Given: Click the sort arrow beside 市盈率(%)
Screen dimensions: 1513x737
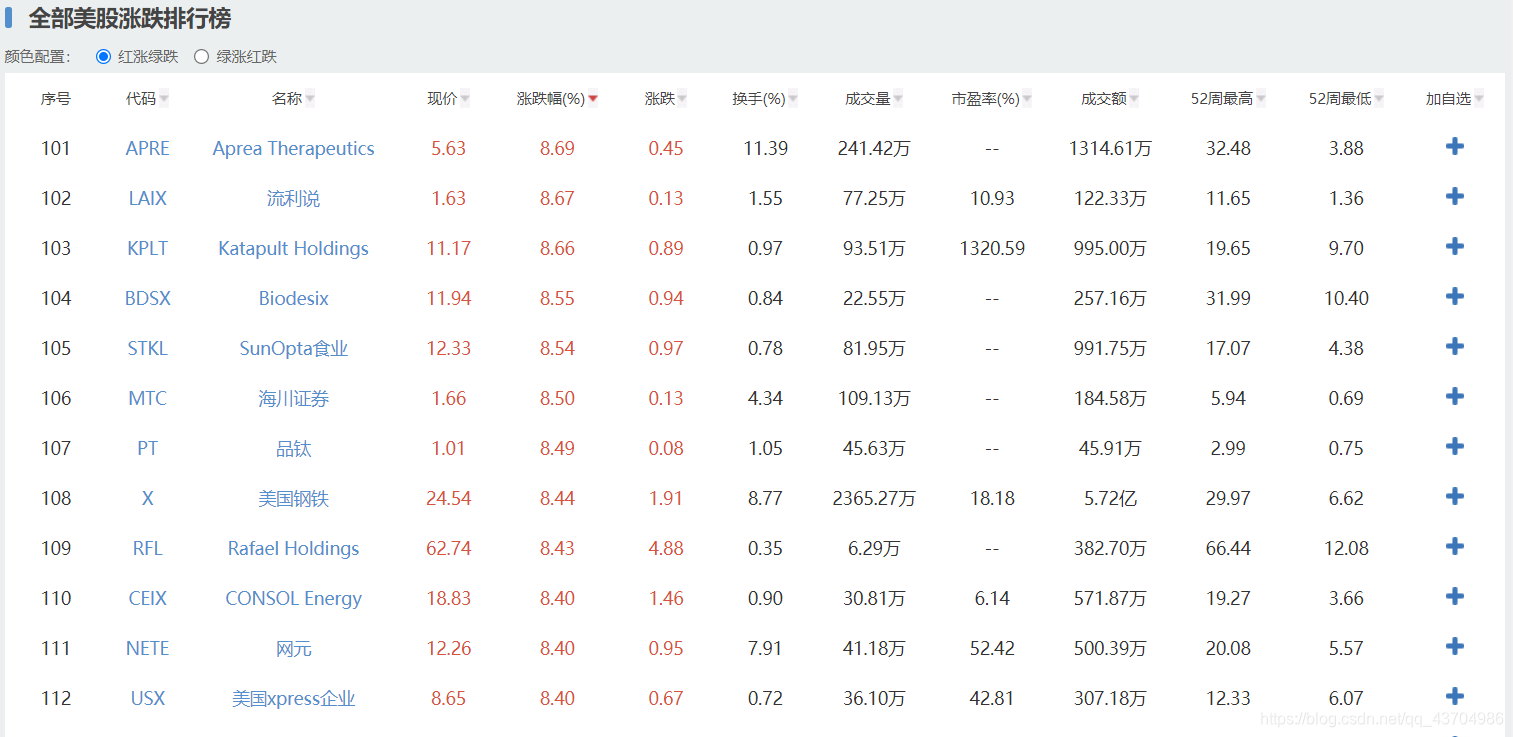Looking at the screenshot, I should point(1027,99).
